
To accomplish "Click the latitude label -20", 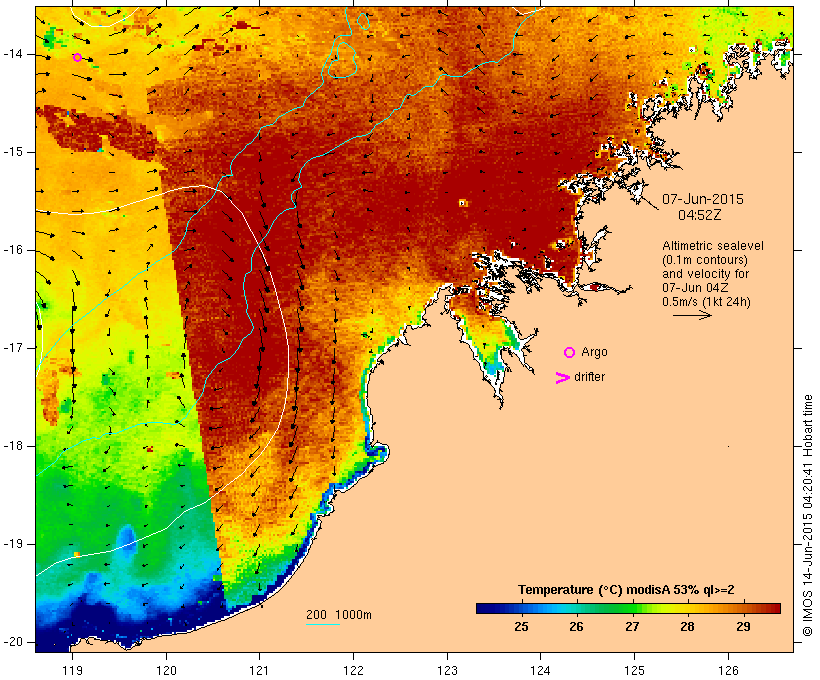I will [12, 642].
